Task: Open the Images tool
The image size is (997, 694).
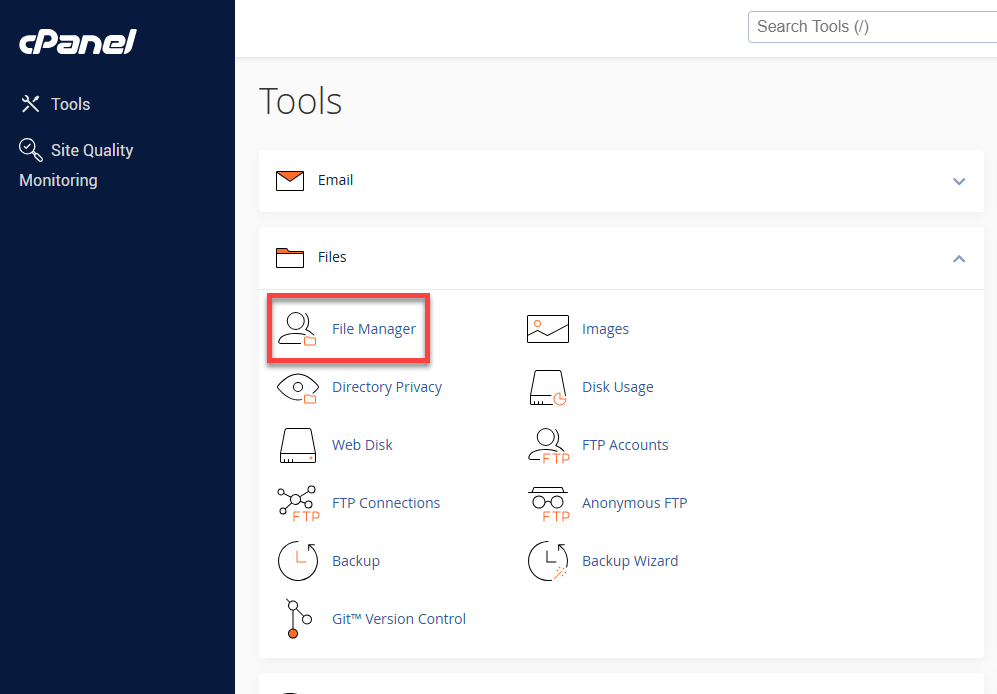Action: coord(604,328)
